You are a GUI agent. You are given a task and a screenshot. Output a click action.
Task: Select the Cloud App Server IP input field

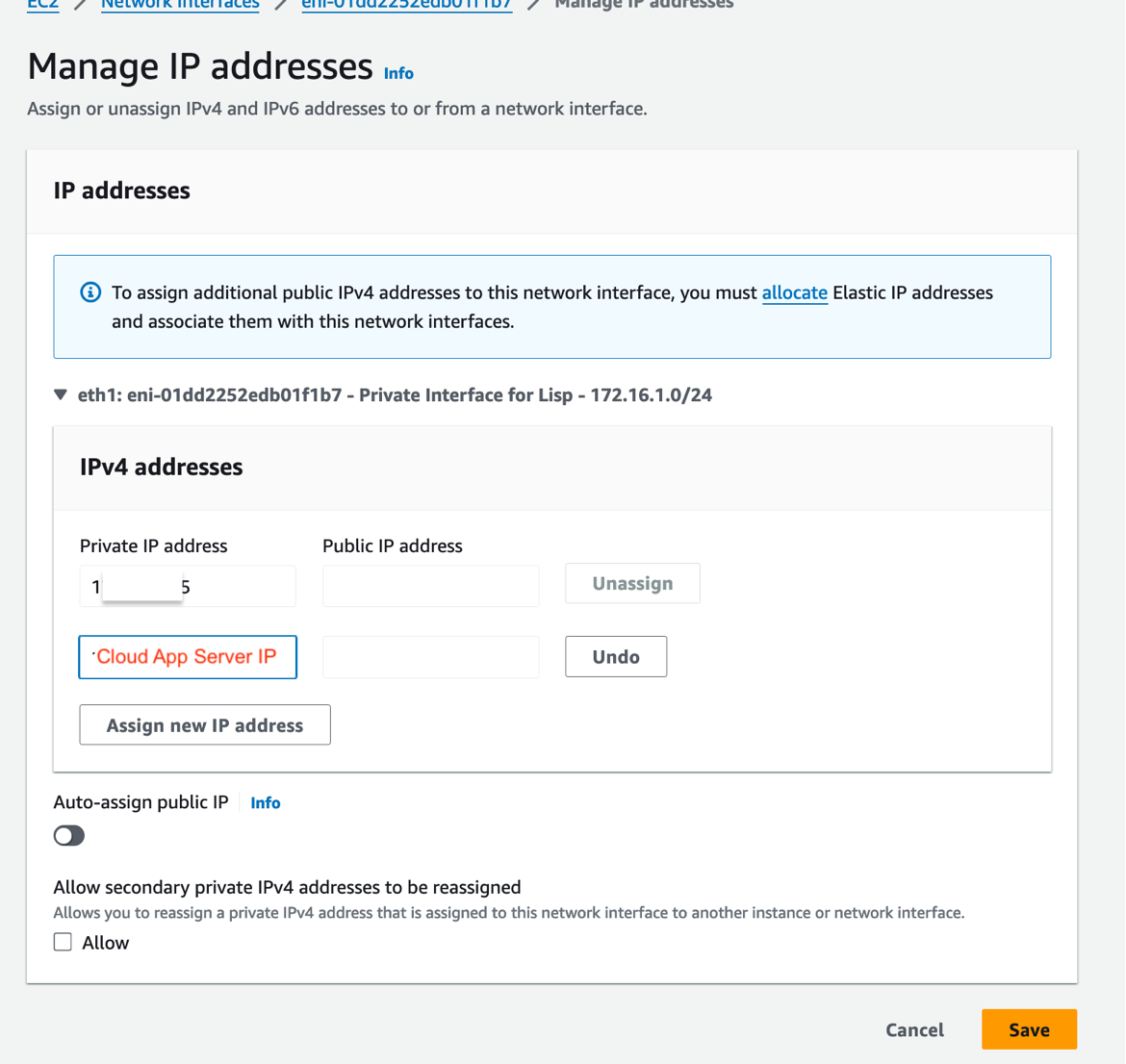pos(188,656)
